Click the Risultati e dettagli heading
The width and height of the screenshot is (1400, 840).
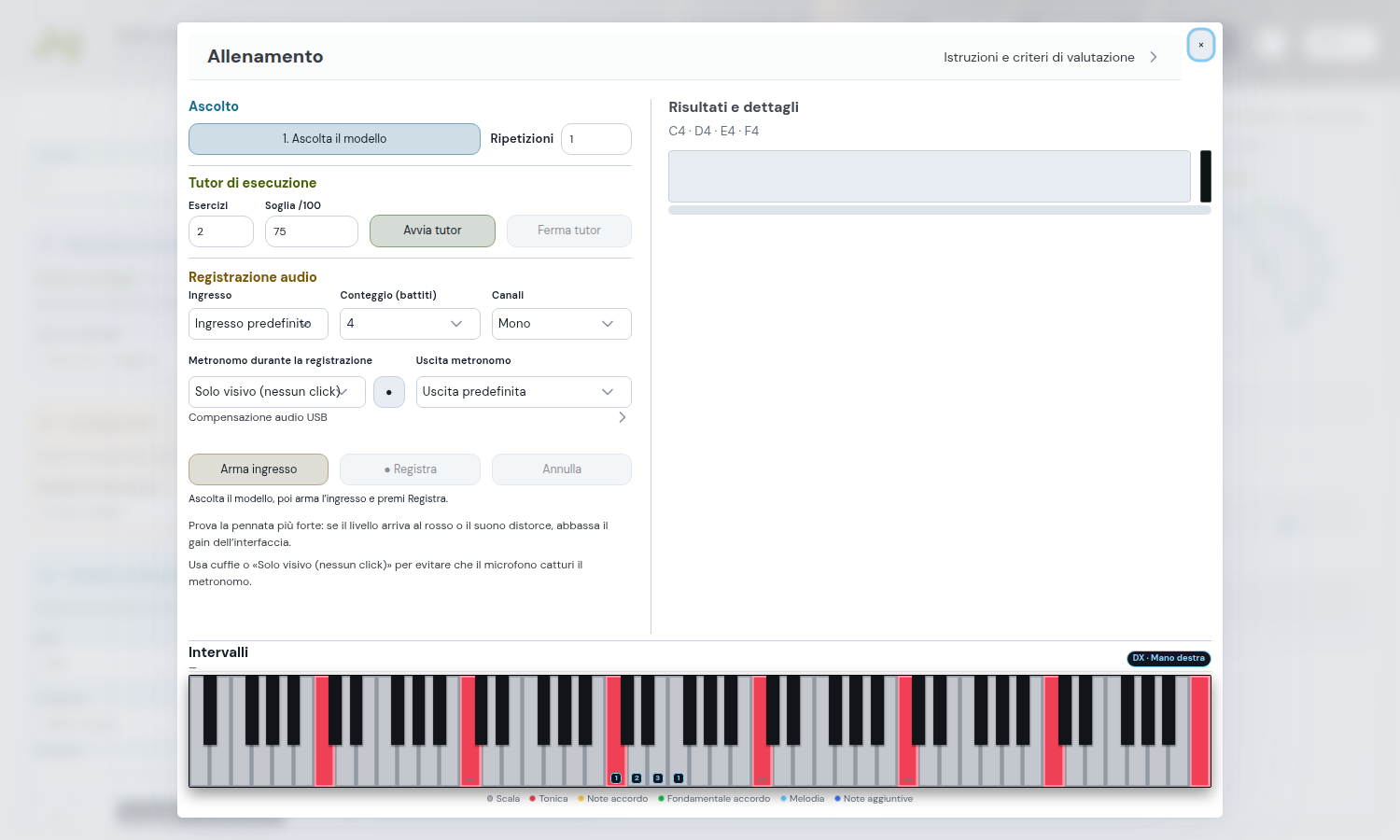click(x=734, y=107)
